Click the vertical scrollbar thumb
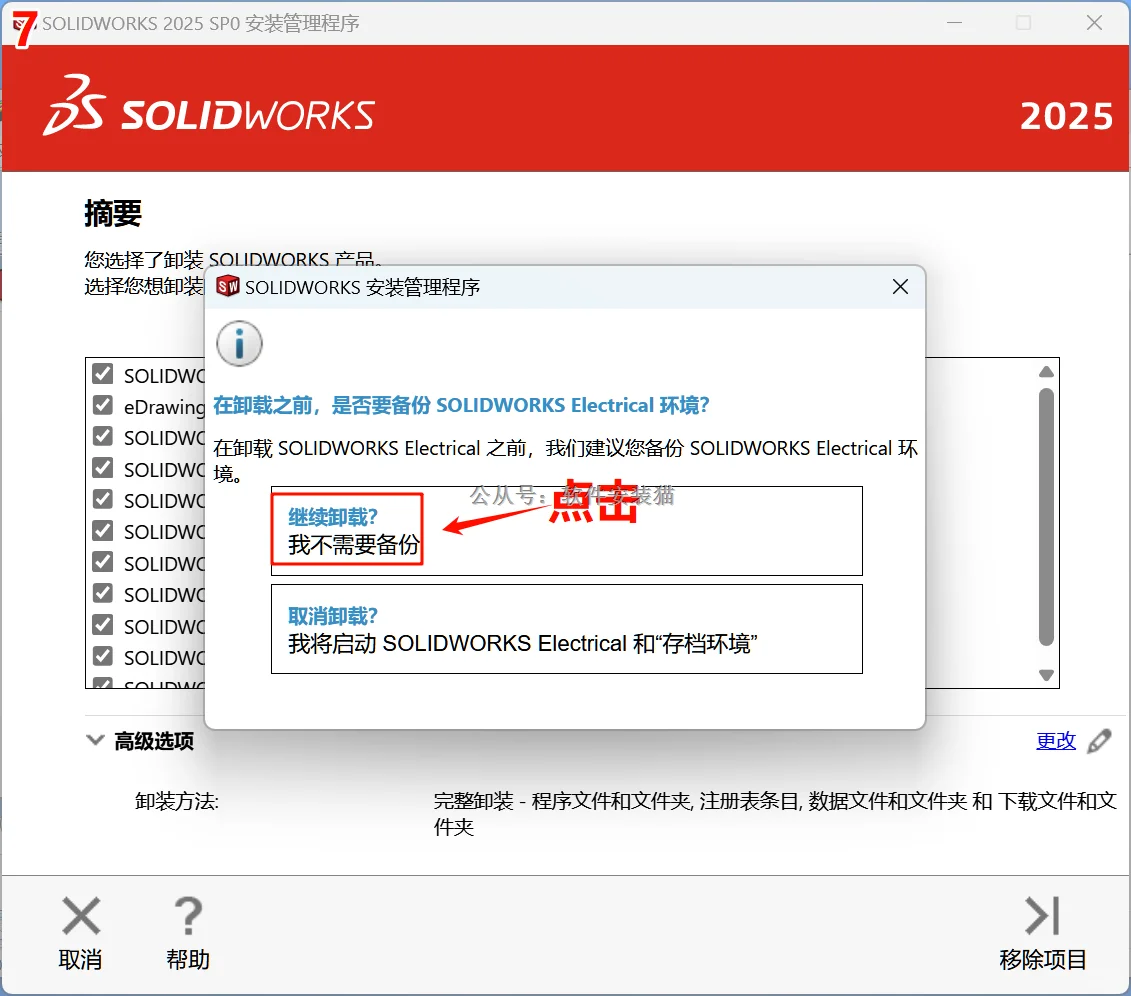This screenshot has width=1131, height=996. 1047,520
